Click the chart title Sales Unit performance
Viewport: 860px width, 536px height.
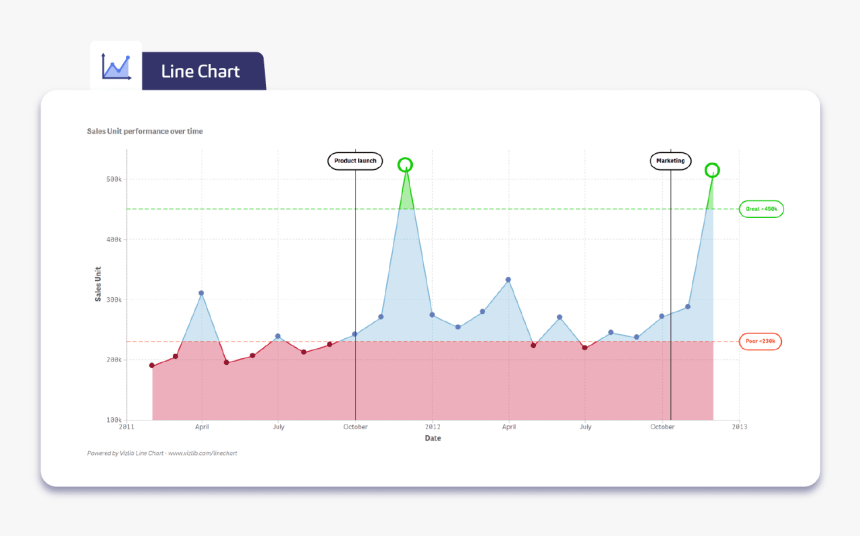(x=145, y=131)
